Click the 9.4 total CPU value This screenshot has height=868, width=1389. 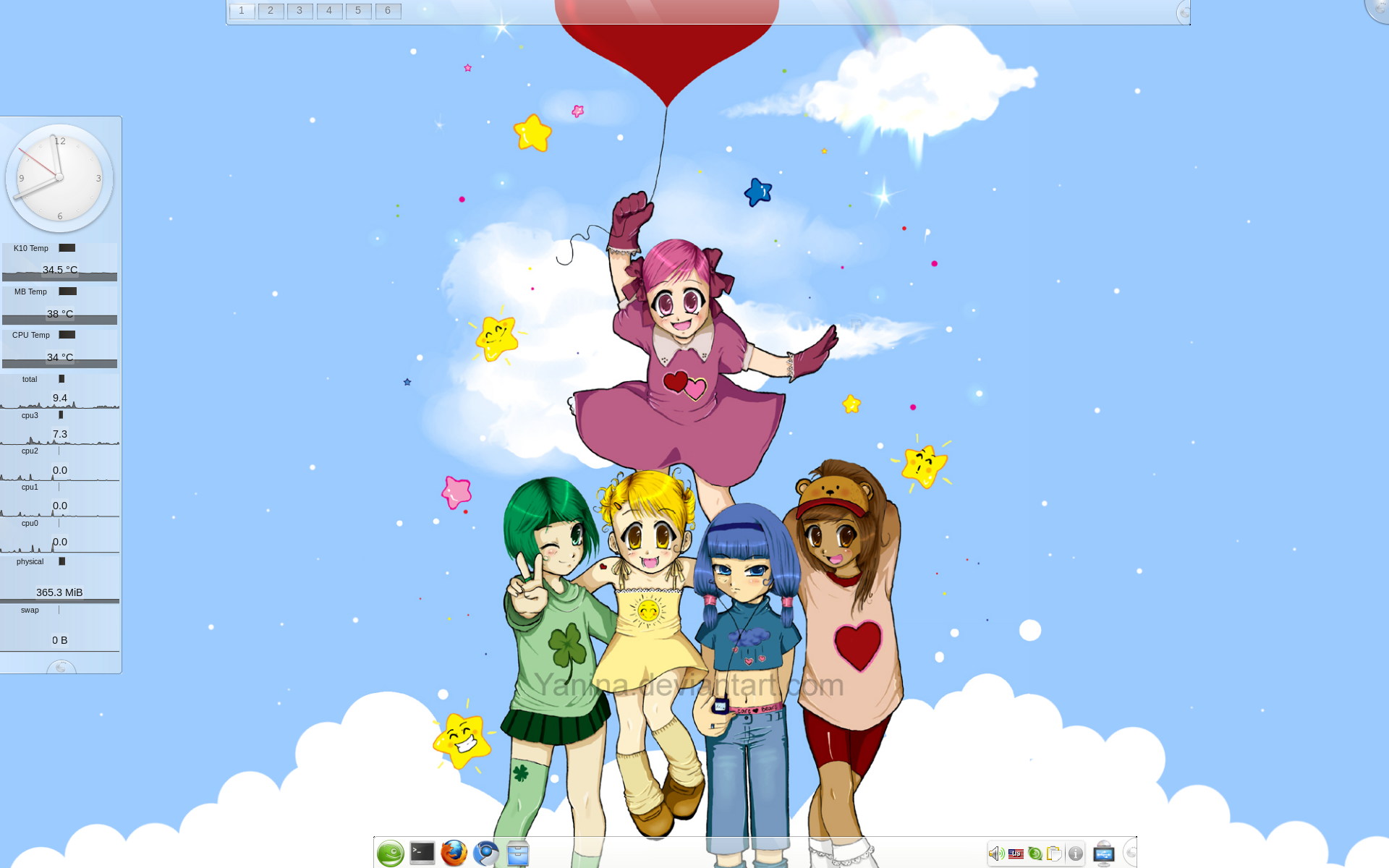click(x=60, y=398)
